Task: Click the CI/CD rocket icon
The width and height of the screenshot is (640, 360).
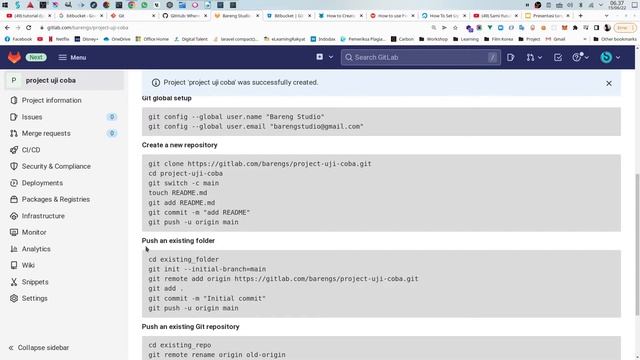Action: 14,150
